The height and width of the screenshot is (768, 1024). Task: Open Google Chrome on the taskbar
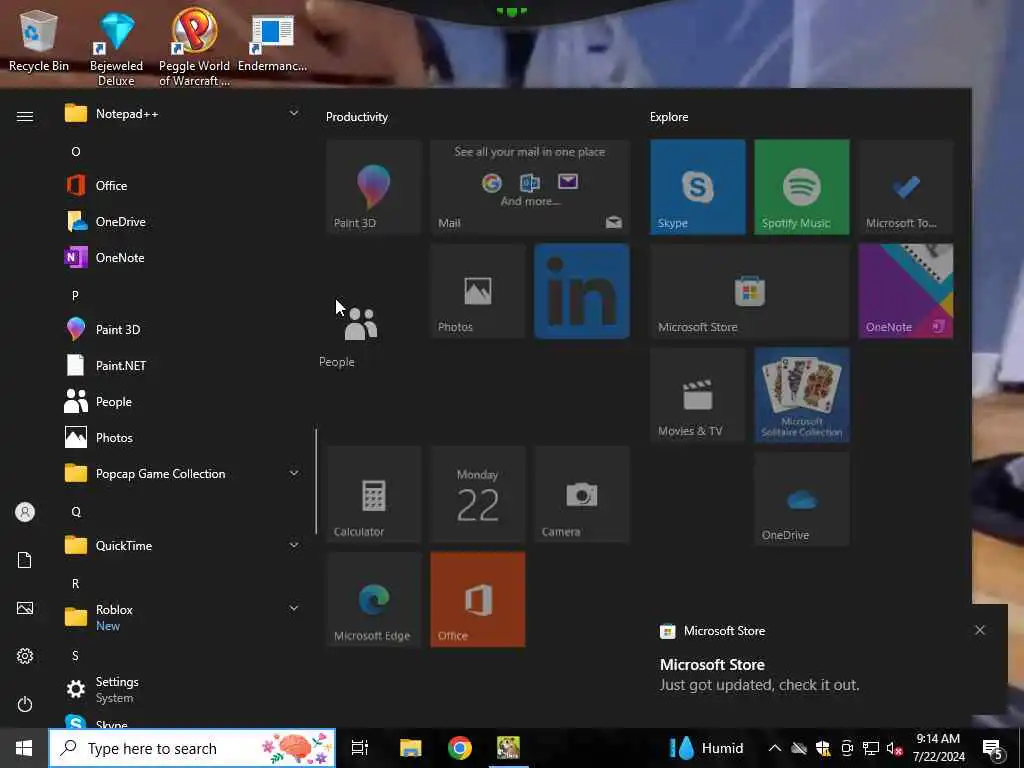tap(460, 748)
